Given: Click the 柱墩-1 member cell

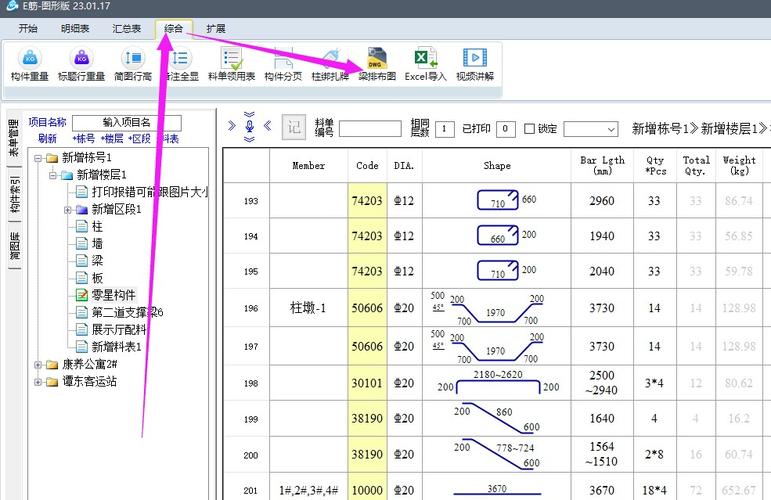Looking at the screenshot, I should (308, 308).
